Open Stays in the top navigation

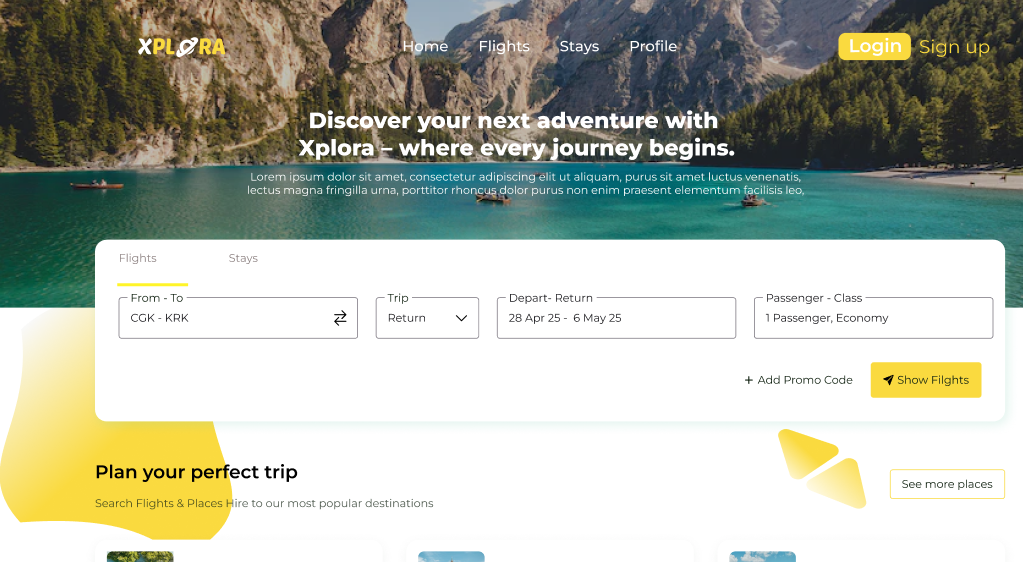pos(579,46)
